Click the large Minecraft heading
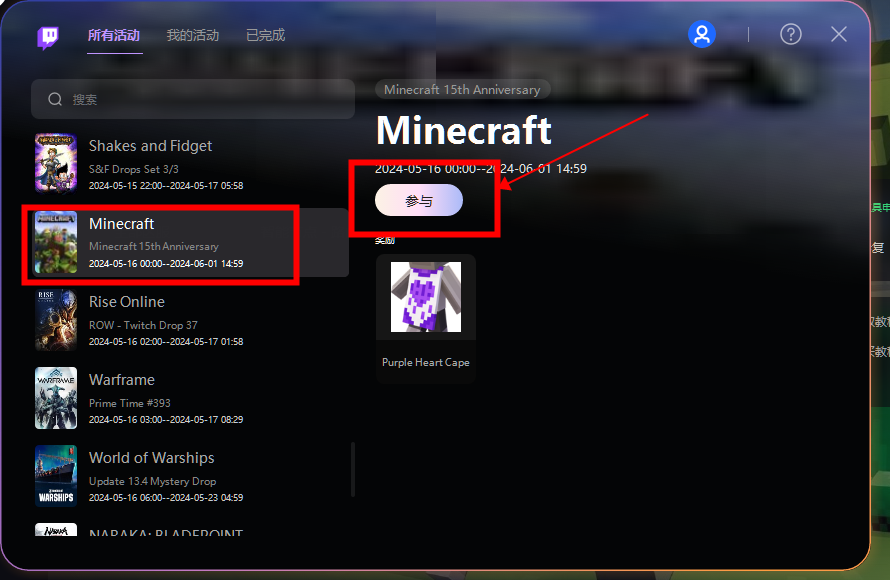The image size is (890, 580). coord(464,130)
